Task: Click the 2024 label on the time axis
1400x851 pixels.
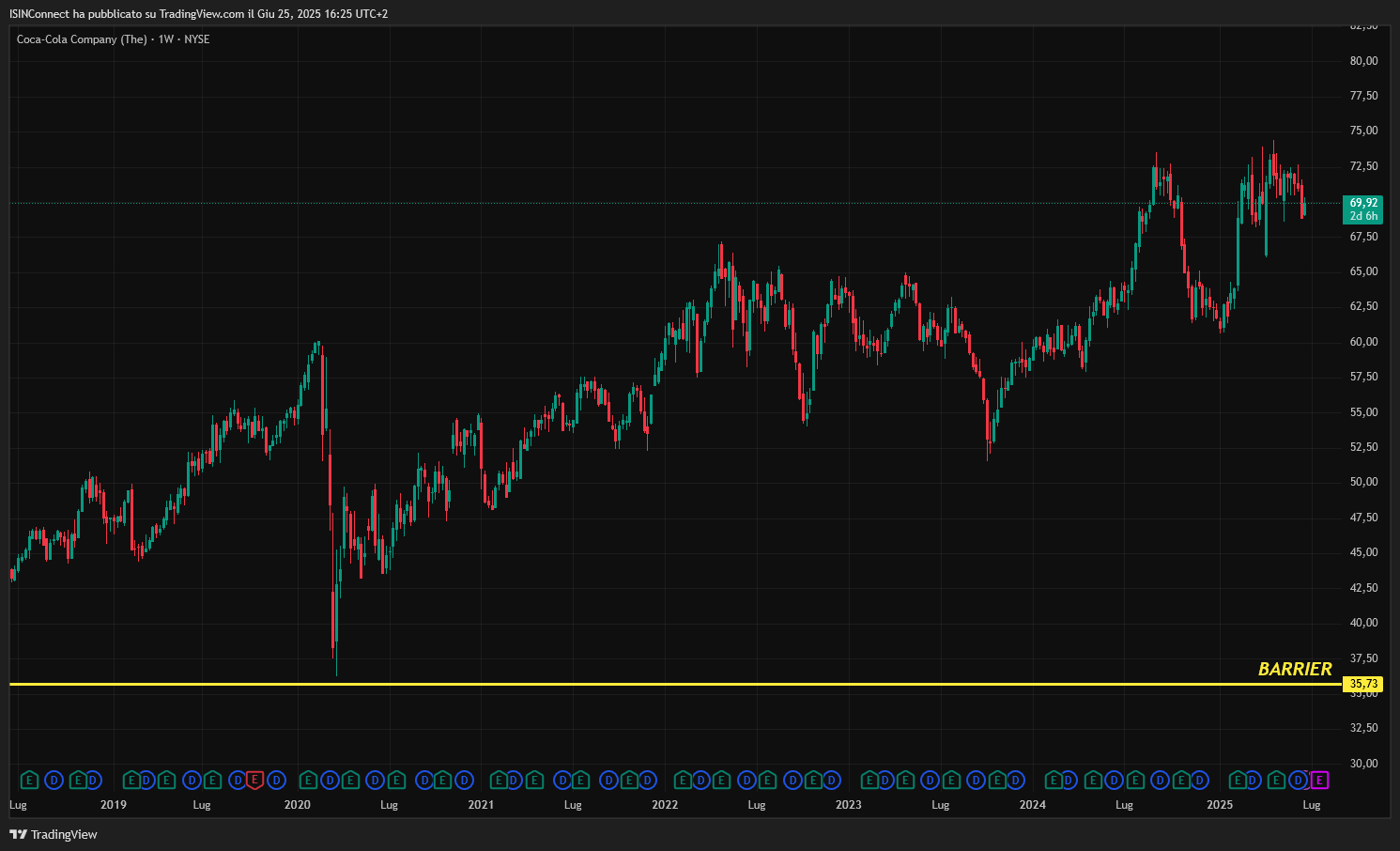Action: click(x=1033, y=805)
